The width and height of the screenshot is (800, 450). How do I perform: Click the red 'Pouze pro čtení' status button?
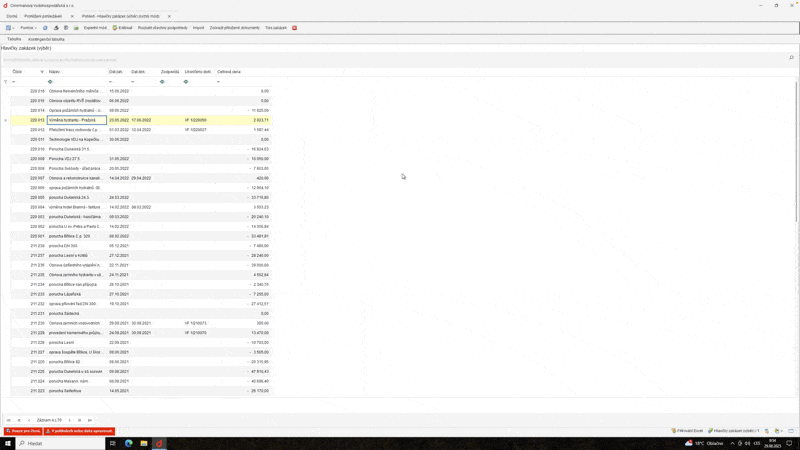(23, 431)
